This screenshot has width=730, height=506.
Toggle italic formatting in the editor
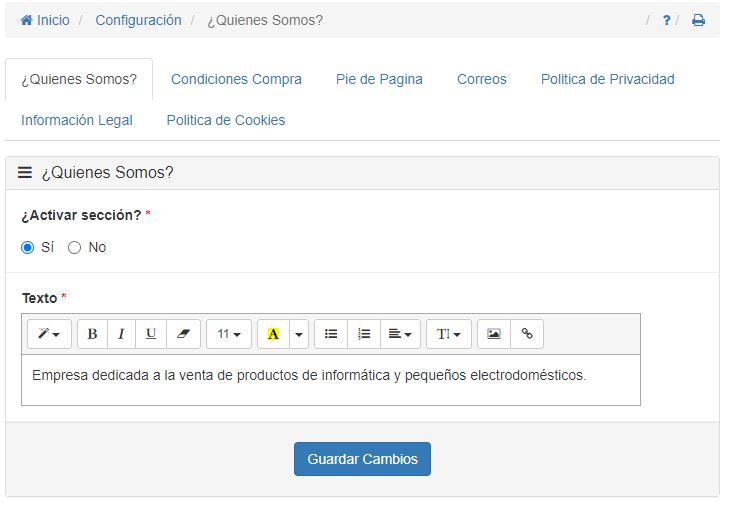pyautogui.click(x=121, y=334)
